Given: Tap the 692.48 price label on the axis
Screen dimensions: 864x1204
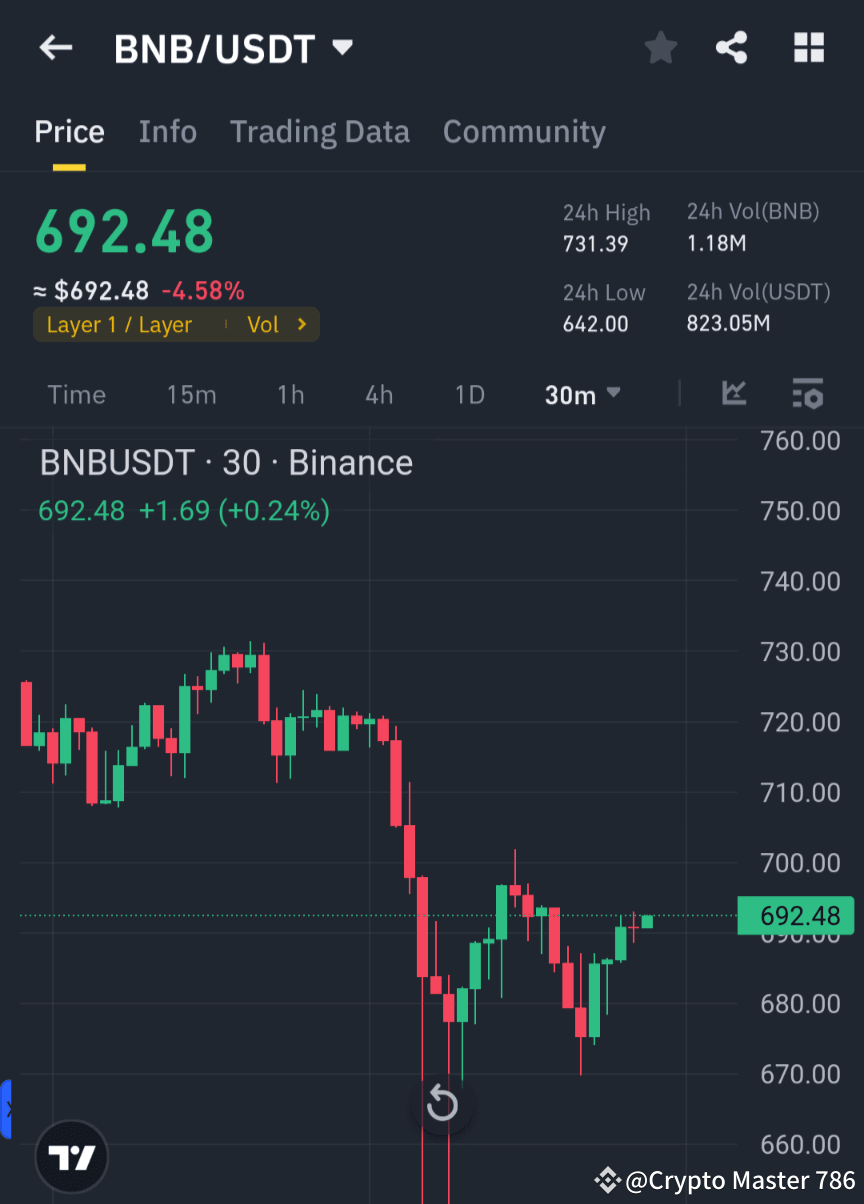Looking at the screenshot, I should 796,916.
